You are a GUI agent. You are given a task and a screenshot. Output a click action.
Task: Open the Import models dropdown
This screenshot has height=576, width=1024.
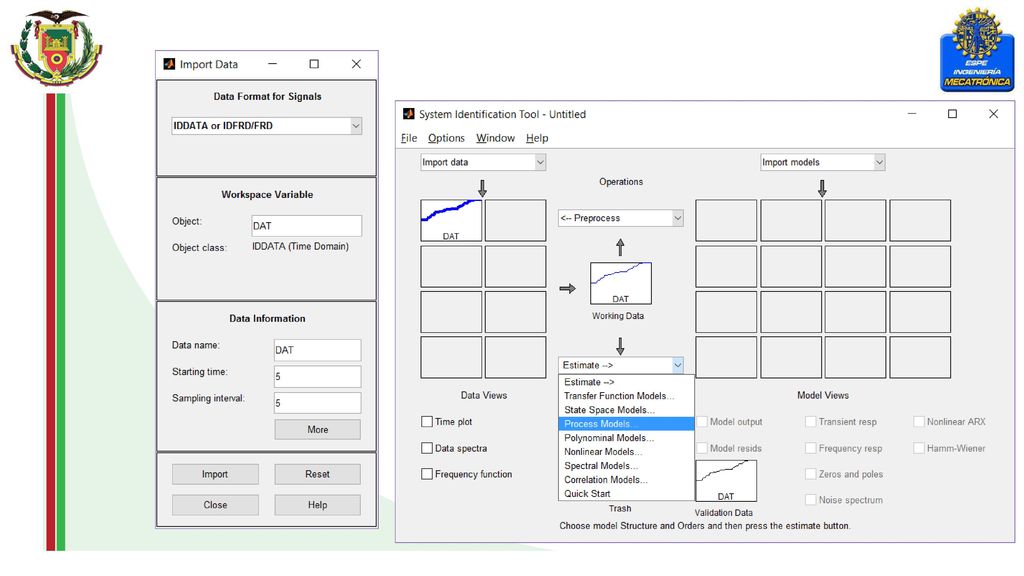tap(823, 162)
